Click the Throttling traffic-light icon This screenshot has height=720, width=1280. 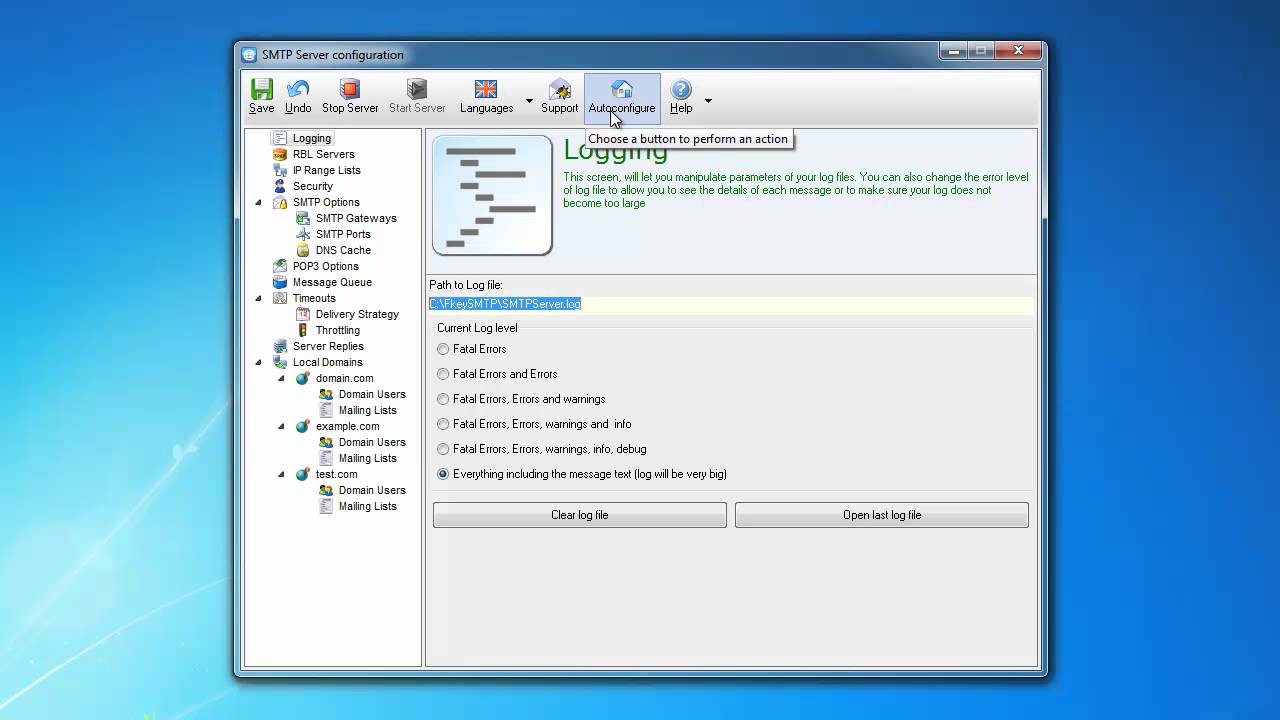[x=303, y=330]
